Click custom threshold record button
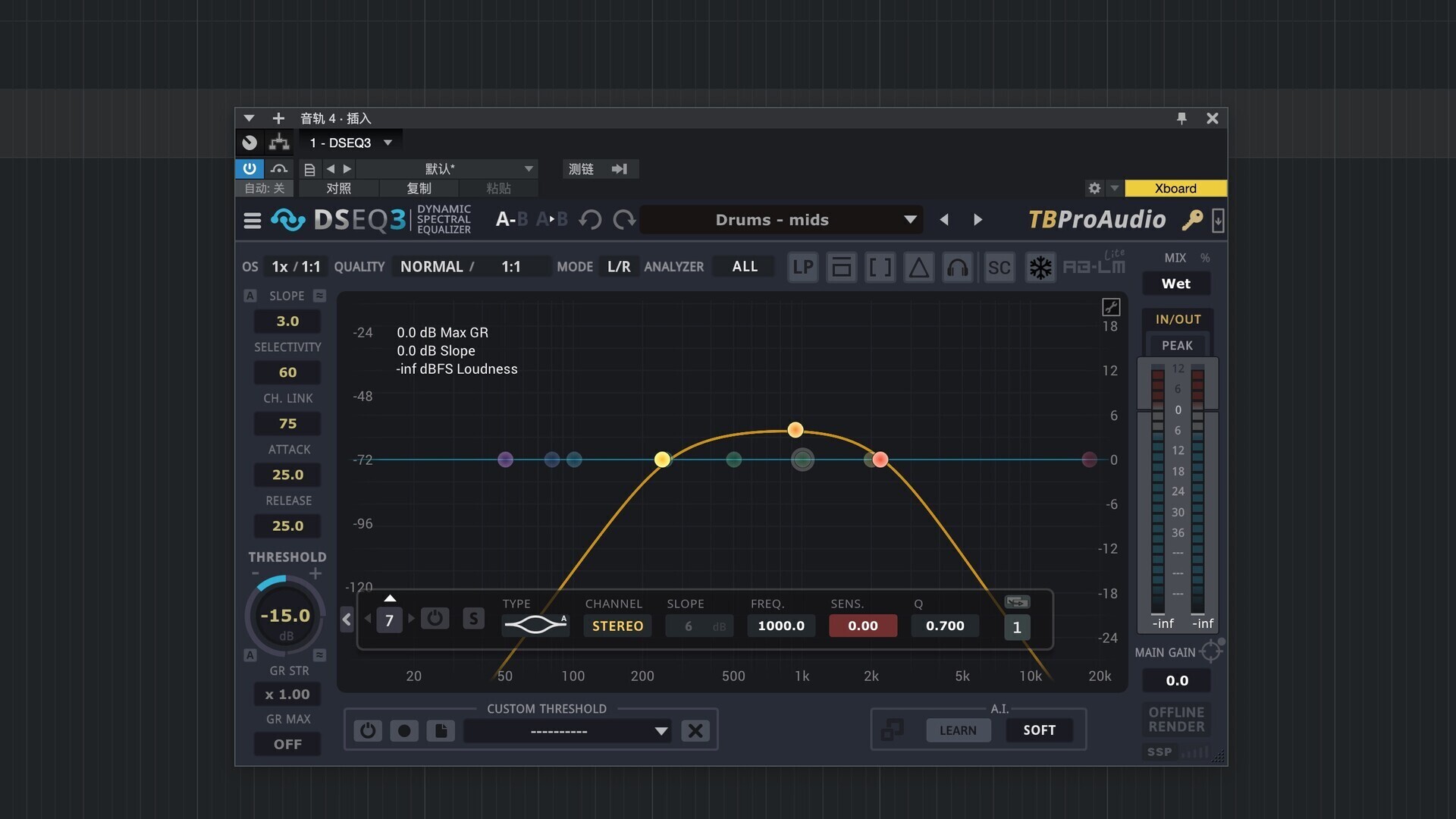Image resolution: width=1456 pixels, height=819 pixels. click(x=404, y=730)
